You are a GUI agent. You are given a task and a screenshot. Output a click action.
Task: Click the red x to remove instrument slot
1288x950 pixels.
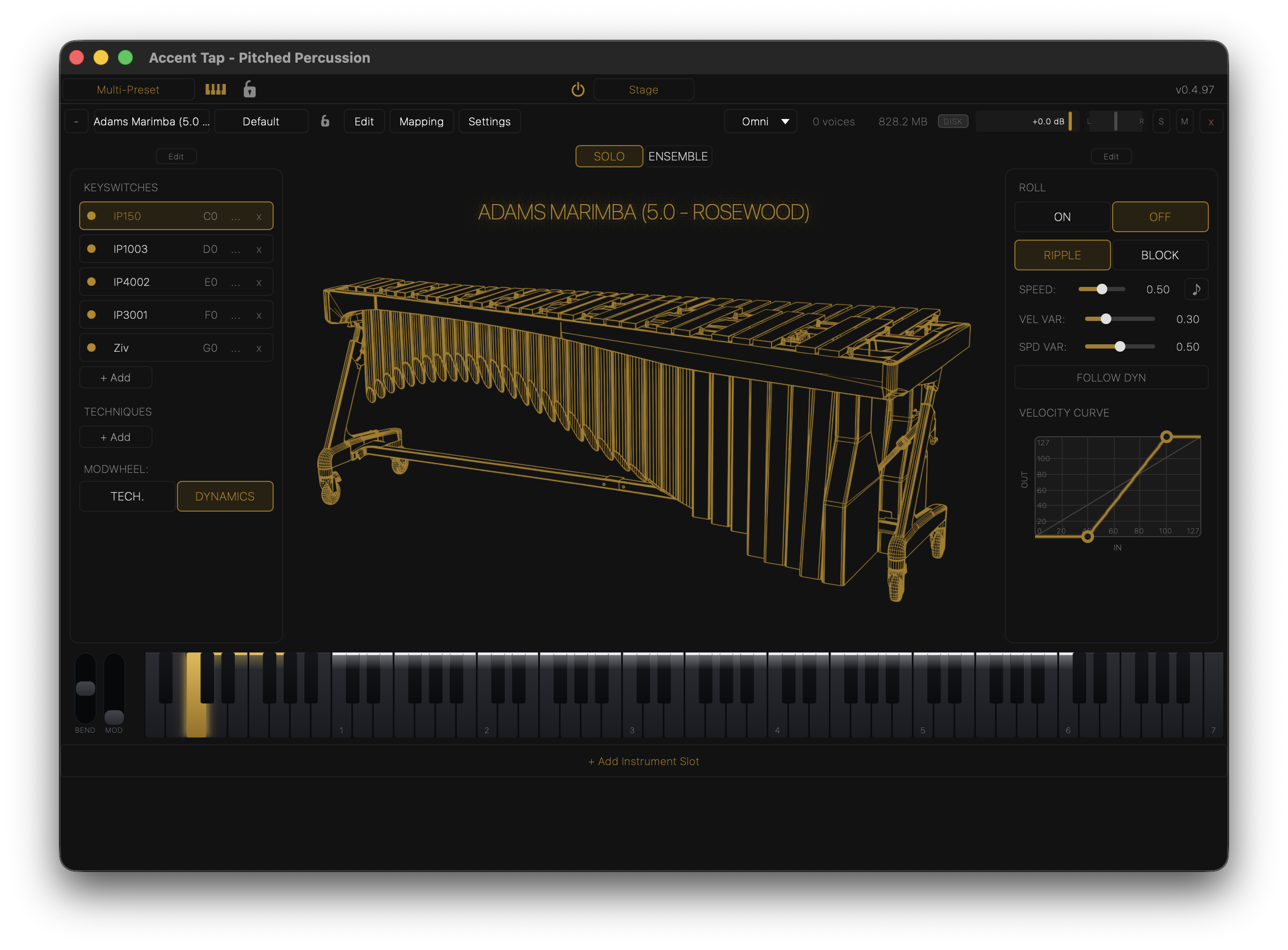coord(1211,121)
